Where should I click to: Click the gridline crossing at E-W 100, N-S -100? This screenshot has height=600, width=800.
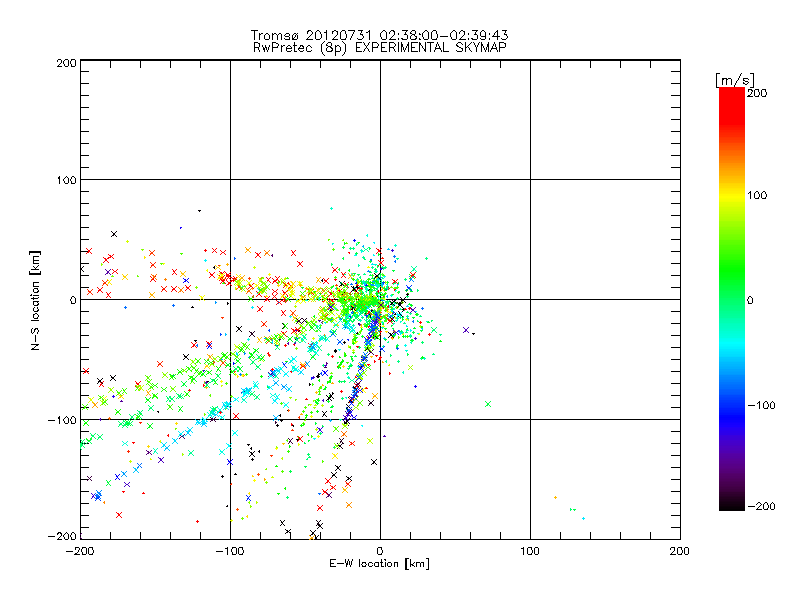point(530,419)
